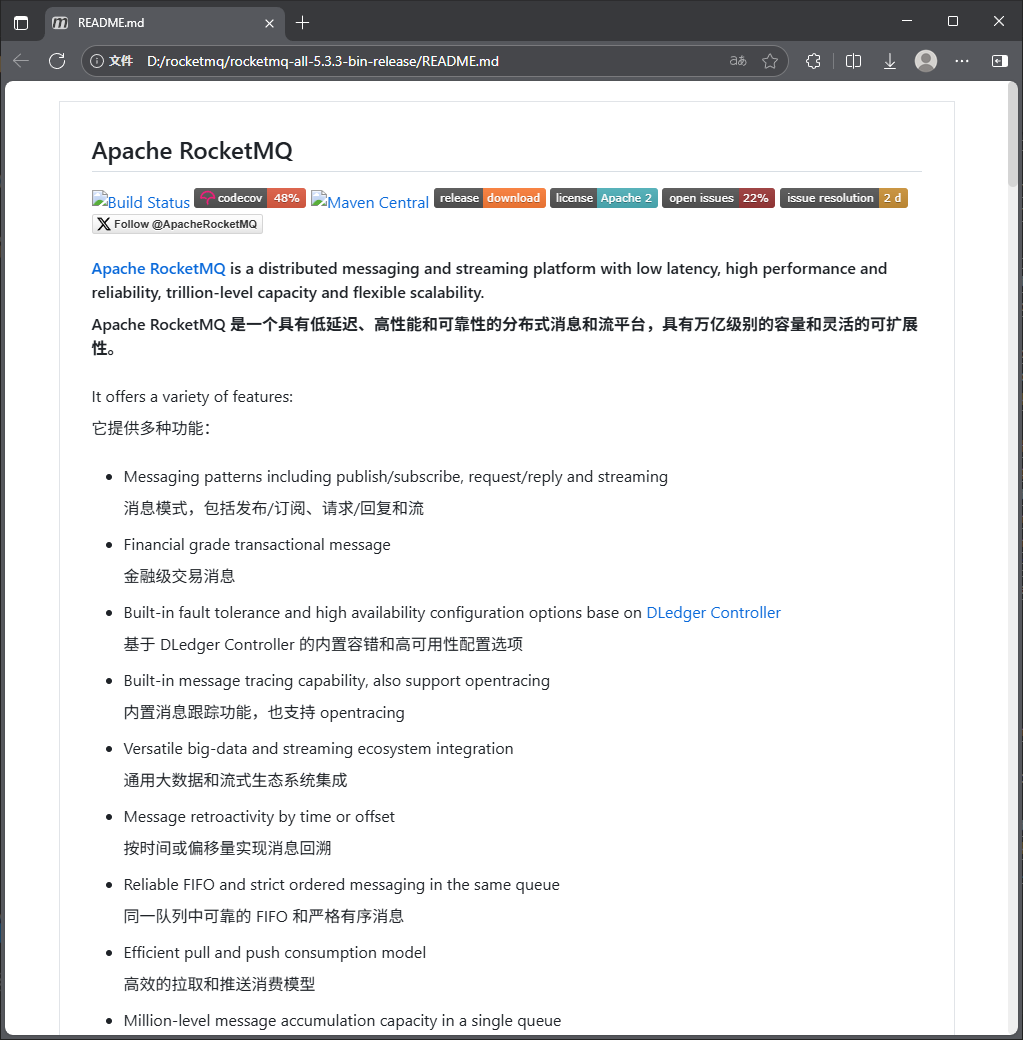This screenshot has width=1023, height=1040.
Task: Toggle the favorites star for this page
Action: (771, 61)
